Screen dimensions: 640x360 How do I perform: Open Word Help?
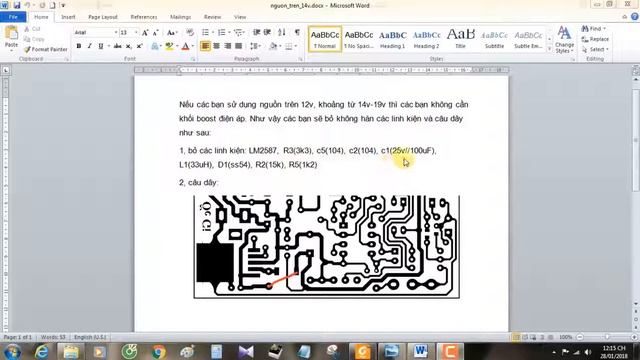(635, 17)
